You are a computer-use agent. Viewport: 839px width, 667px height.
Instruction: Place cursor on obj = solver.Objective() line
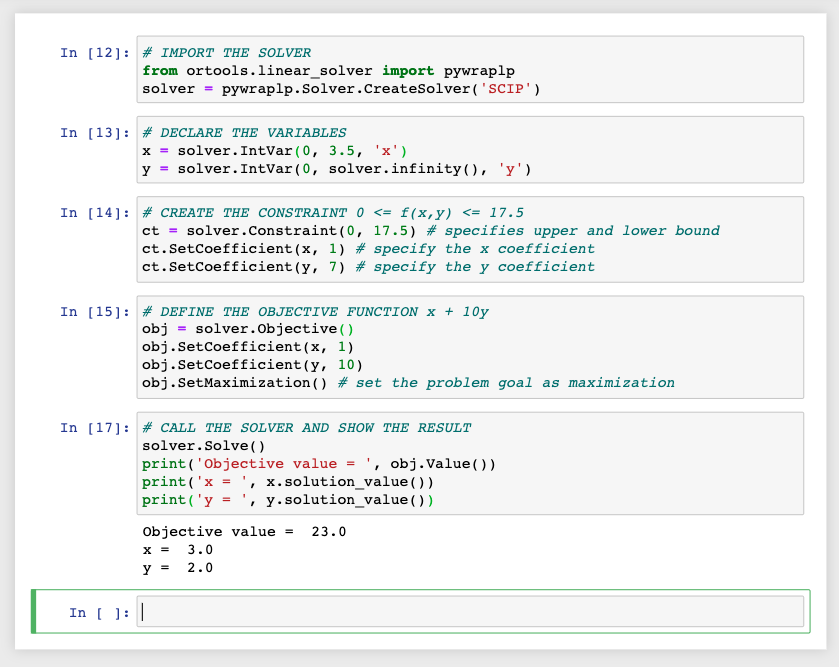pyautogui.click(x=248, y=330)
